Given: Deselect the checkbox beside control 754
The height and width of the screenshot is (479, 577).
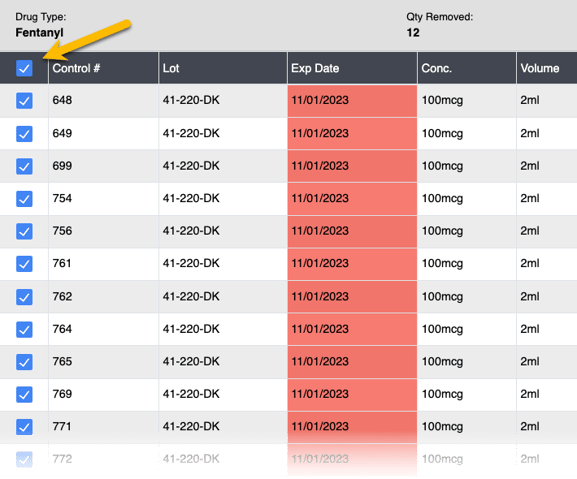Looking at the screenshot, I should coord(24,199).
